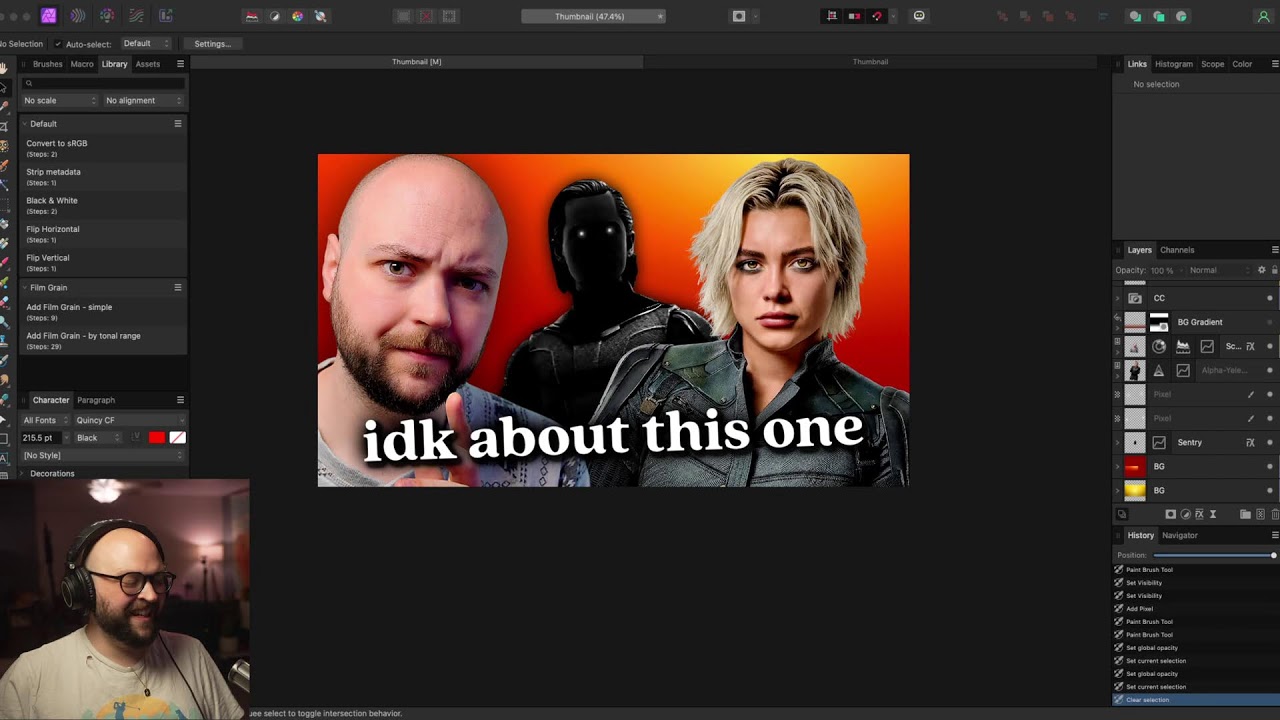Switch to the Histogram tab

(1174, 64)
